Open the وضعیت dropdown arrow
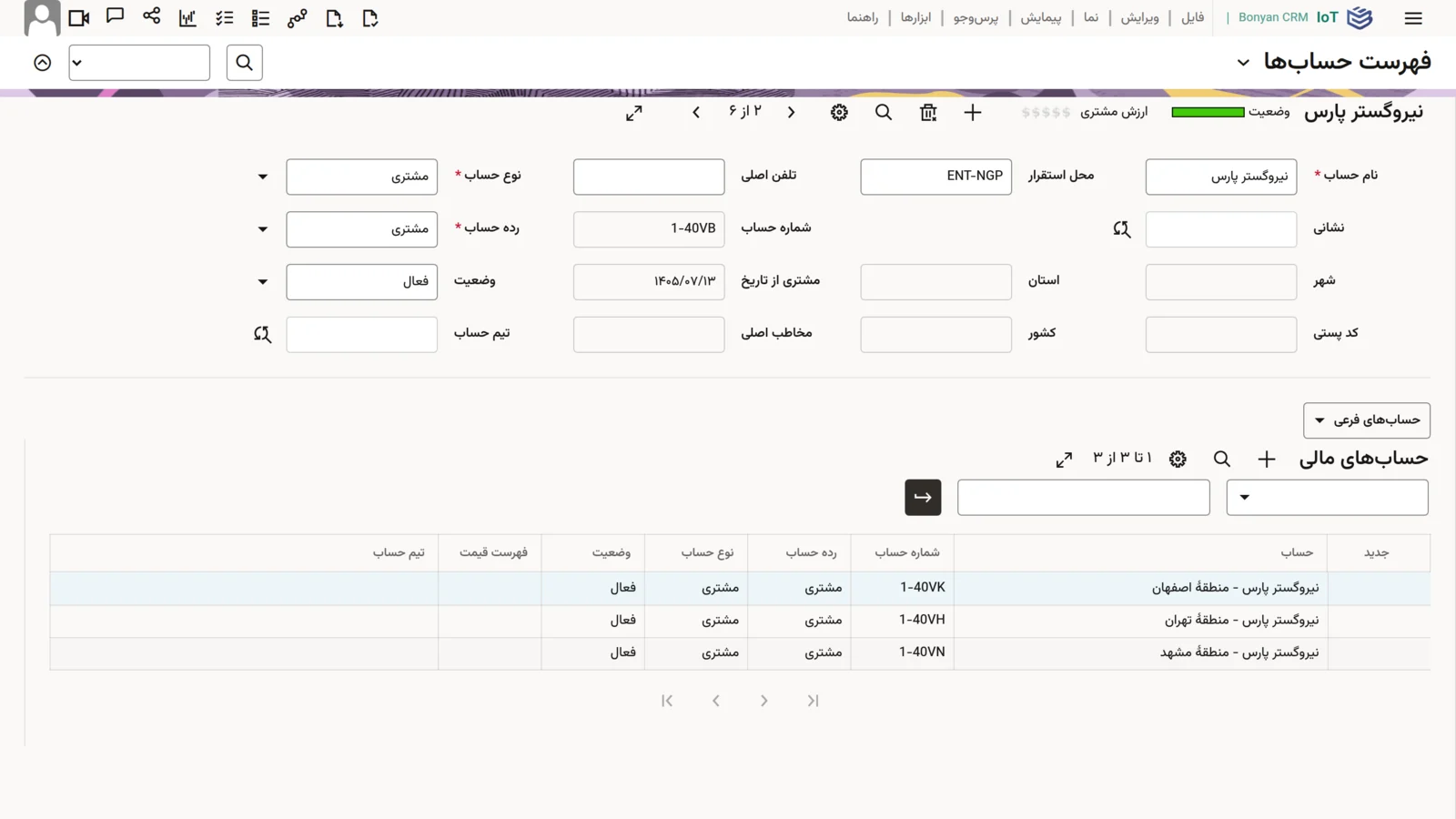 (x=262, y=282)
